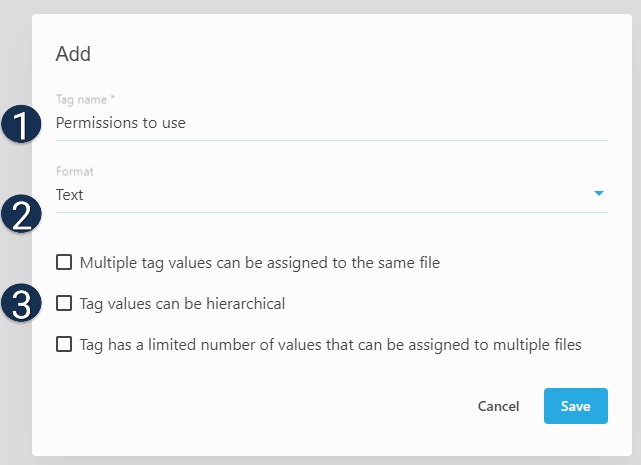Click the blue Format dropdown arrow
Image resolution: width=641 pixels, height=465 pixels.
[x=599, y=194]
